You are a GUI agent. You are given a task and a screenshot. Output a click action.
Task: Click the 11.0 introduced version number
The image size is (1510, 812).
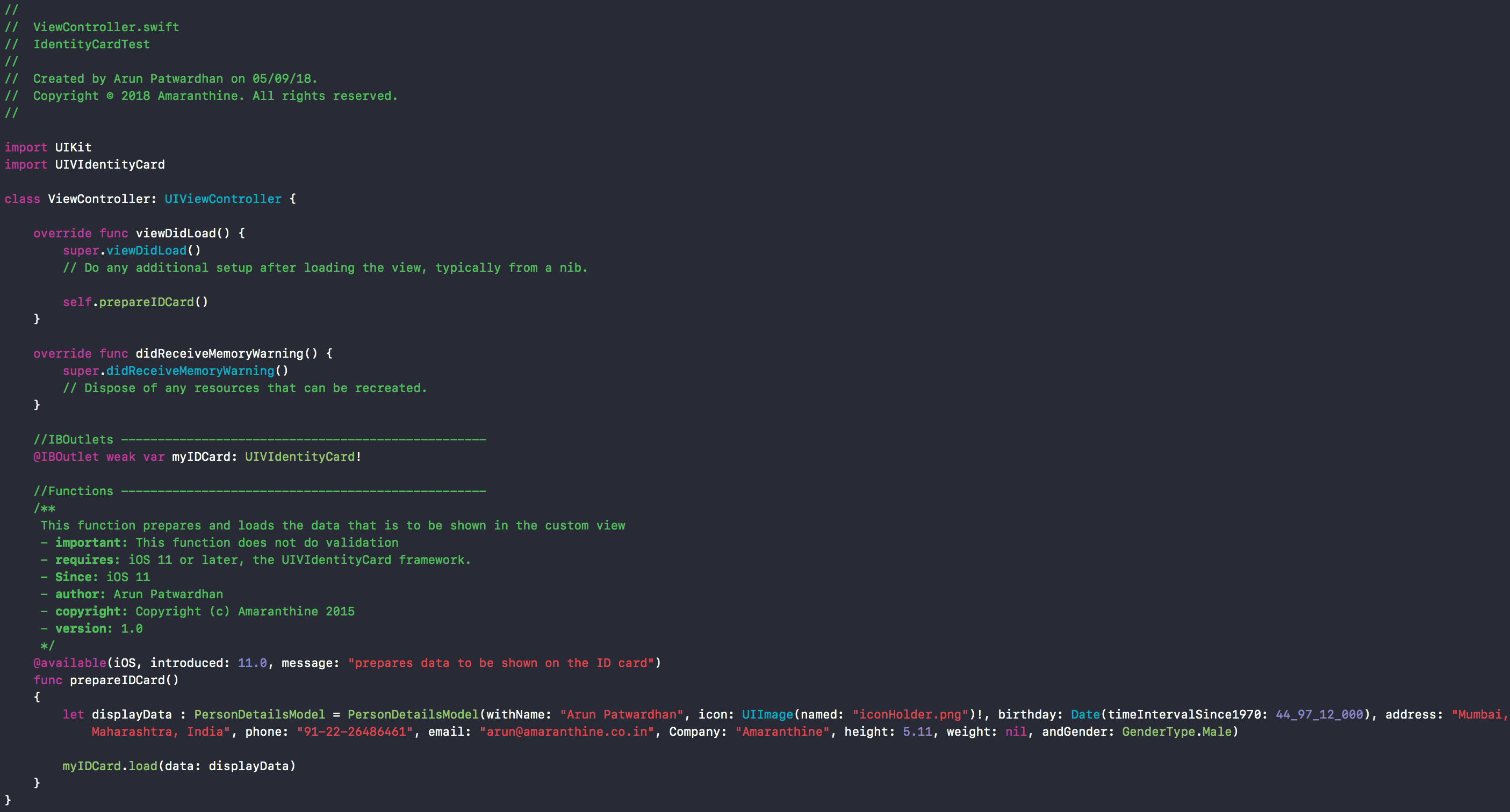[252, 663]
